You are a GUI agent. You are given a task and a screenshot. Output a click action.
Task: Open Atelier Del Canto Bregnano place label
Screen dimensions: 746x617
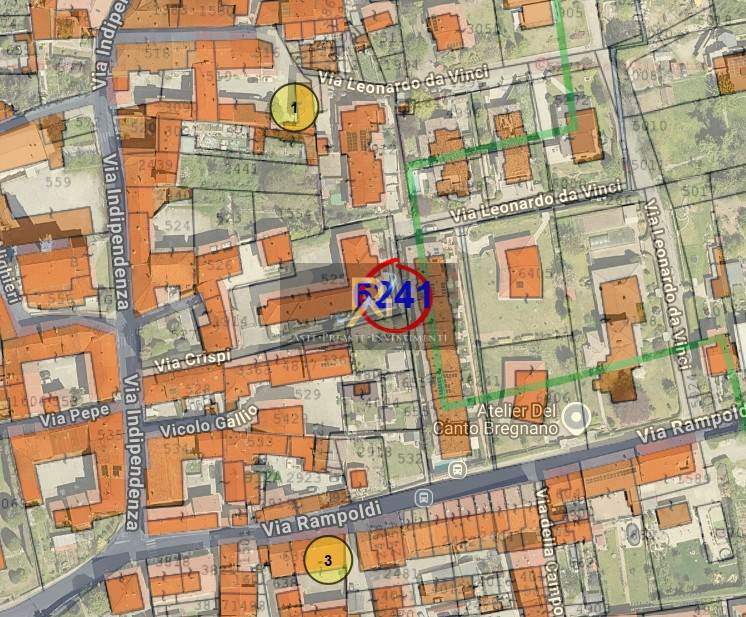pos(495,419)
